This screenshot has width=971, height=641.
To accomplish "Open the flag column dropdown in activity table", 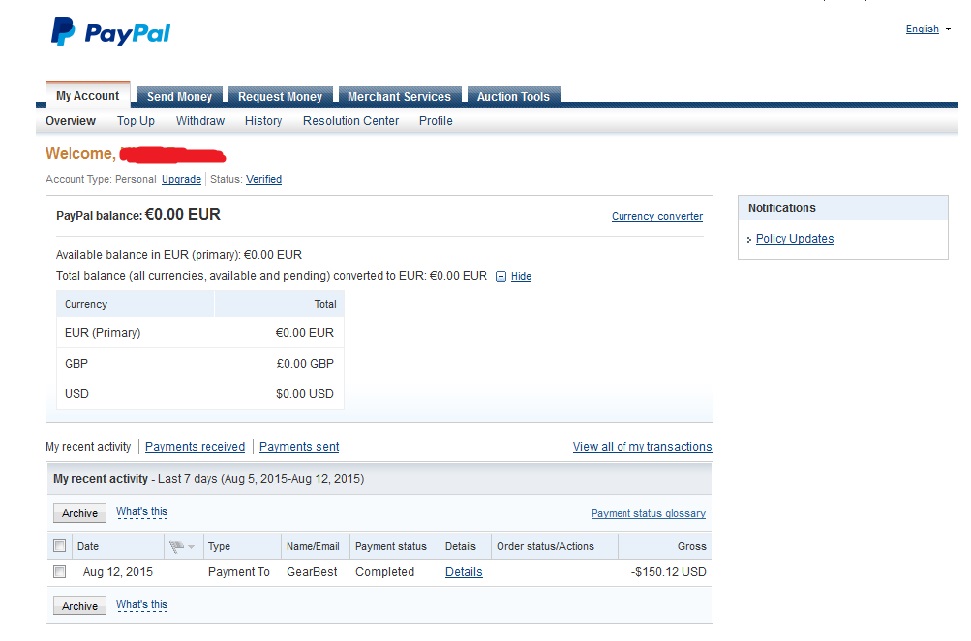I will coord(191,546).
